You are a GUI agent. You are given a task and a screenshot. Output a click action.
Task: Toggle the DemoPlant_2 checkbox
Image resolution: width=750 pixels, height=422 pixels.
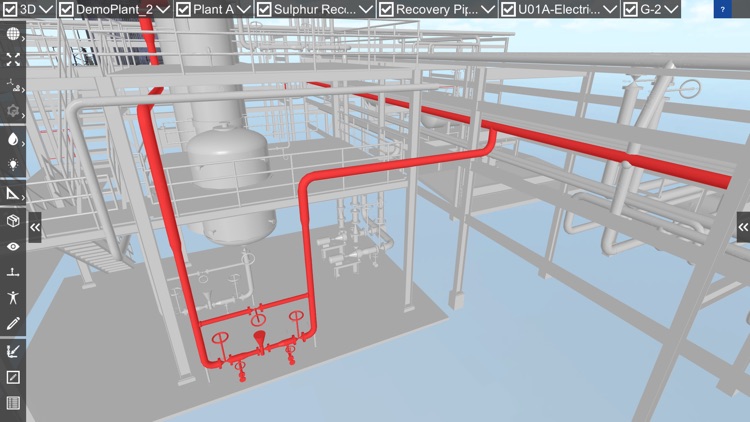click(66, 9)
